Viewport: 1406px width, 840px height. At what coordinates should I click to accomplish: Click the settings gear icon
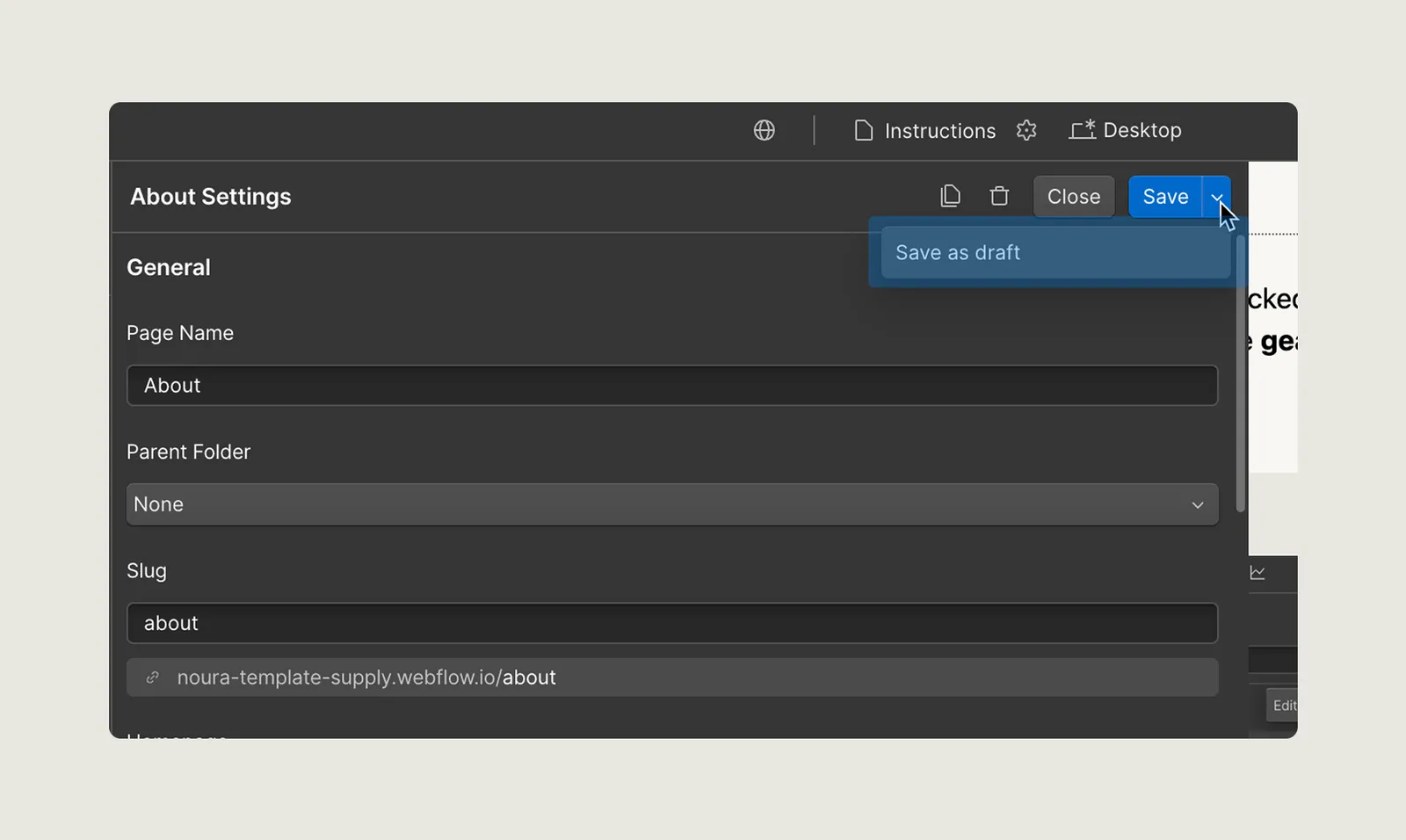[x=1026, y=130]
